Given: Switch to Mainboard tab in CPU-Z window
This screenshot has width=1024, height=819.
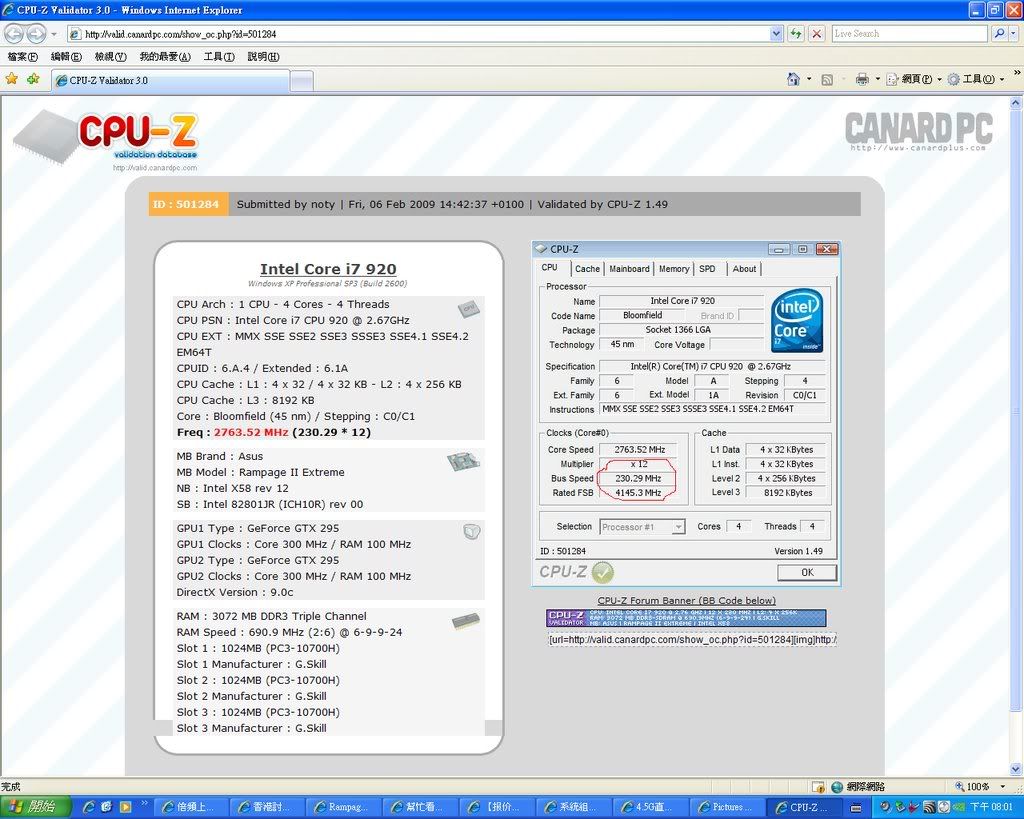Looking at the screenshot, I should [x=629, y=268].
